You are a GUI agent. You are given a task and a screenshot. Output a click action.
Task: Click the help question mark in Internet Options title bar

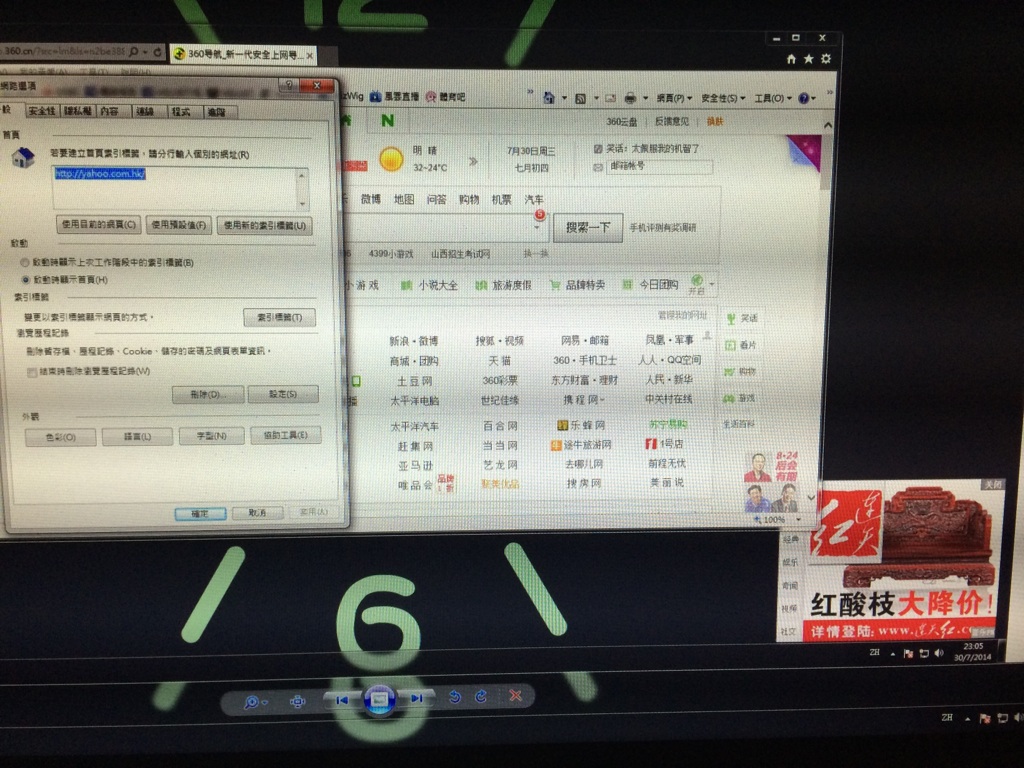click(x=289, y=85)
